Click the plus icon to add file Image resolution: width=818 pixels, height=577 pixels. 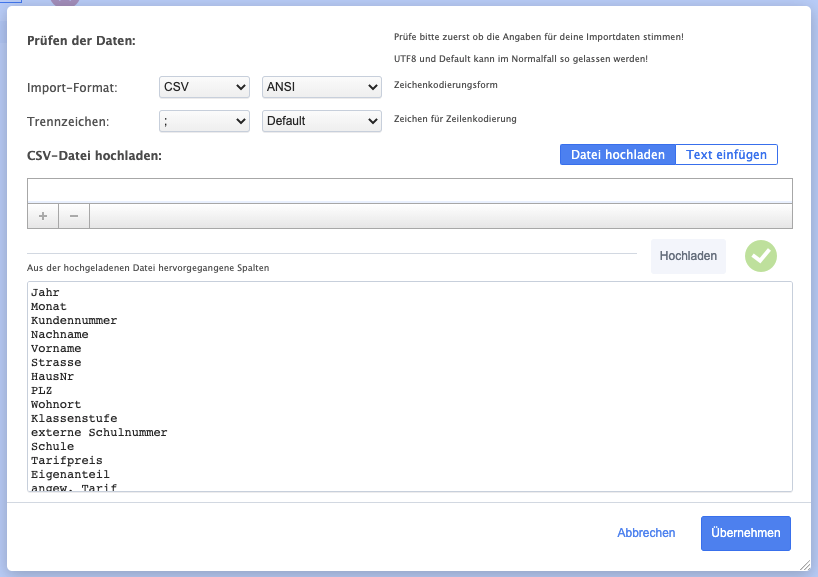coord(42,216)
